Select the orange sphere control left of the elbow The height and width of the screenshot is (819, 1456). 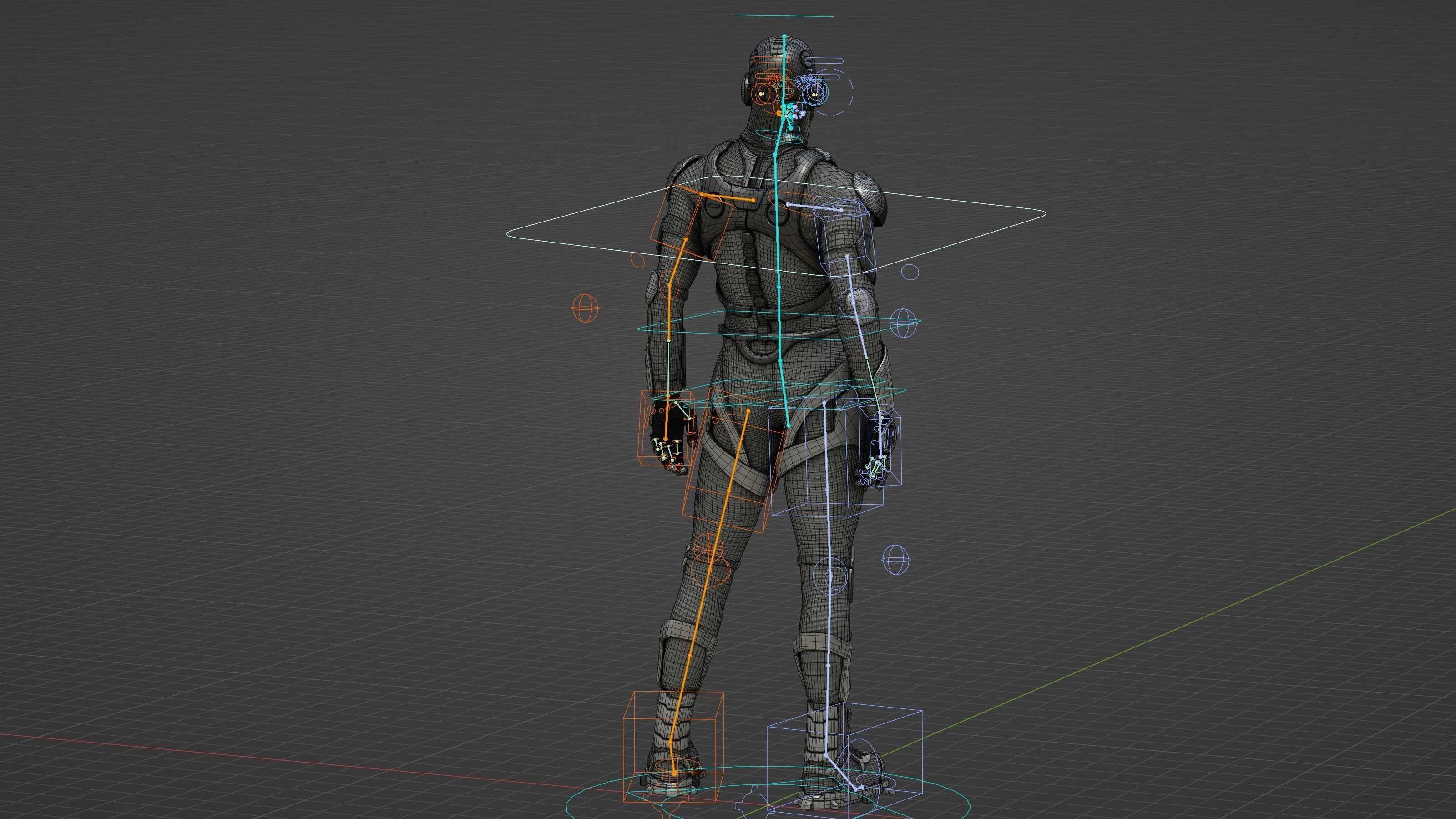click(x=585, y=308)
